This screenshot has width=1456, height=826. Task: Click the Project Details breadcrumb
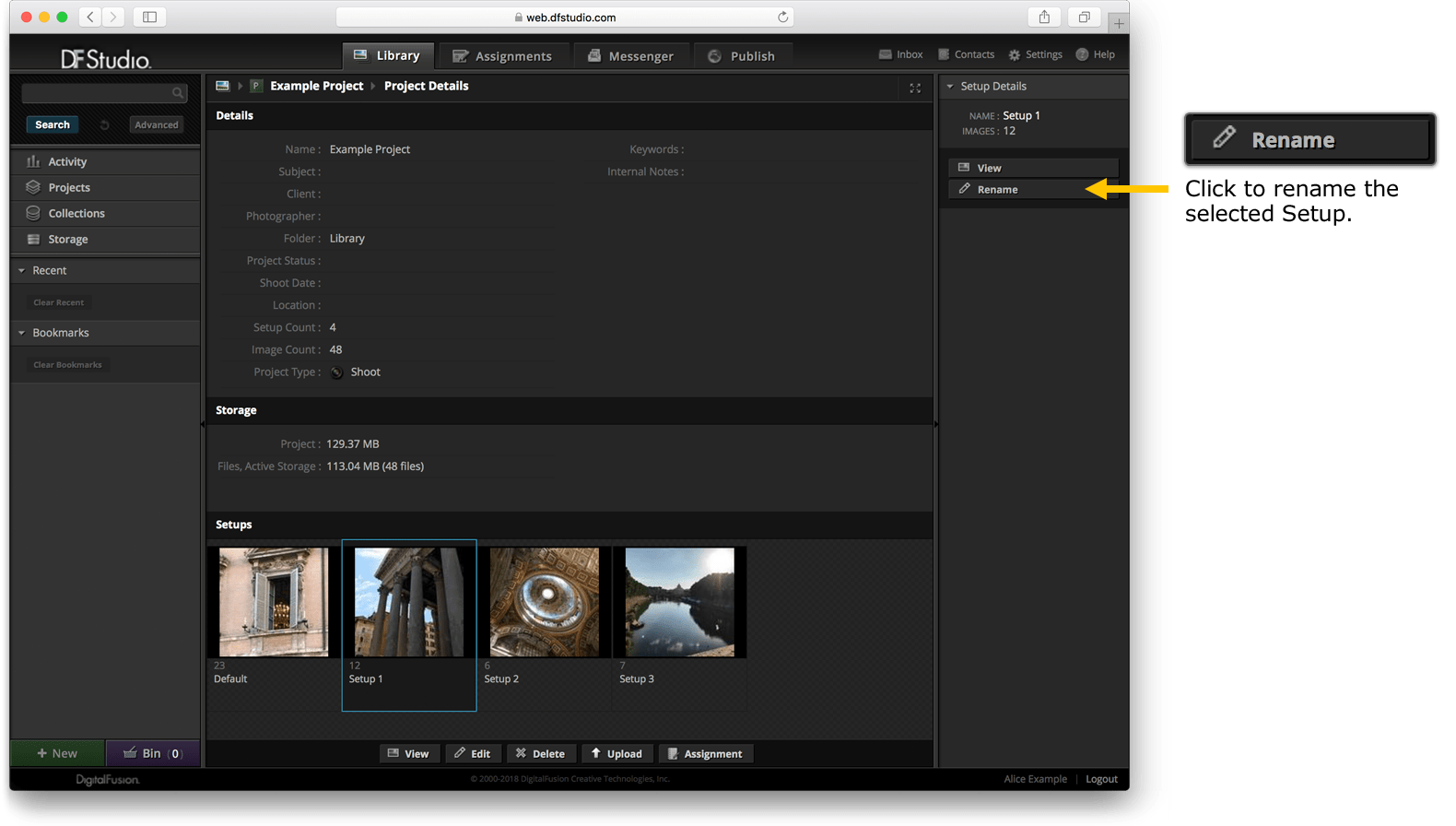(x=426, y=86)
